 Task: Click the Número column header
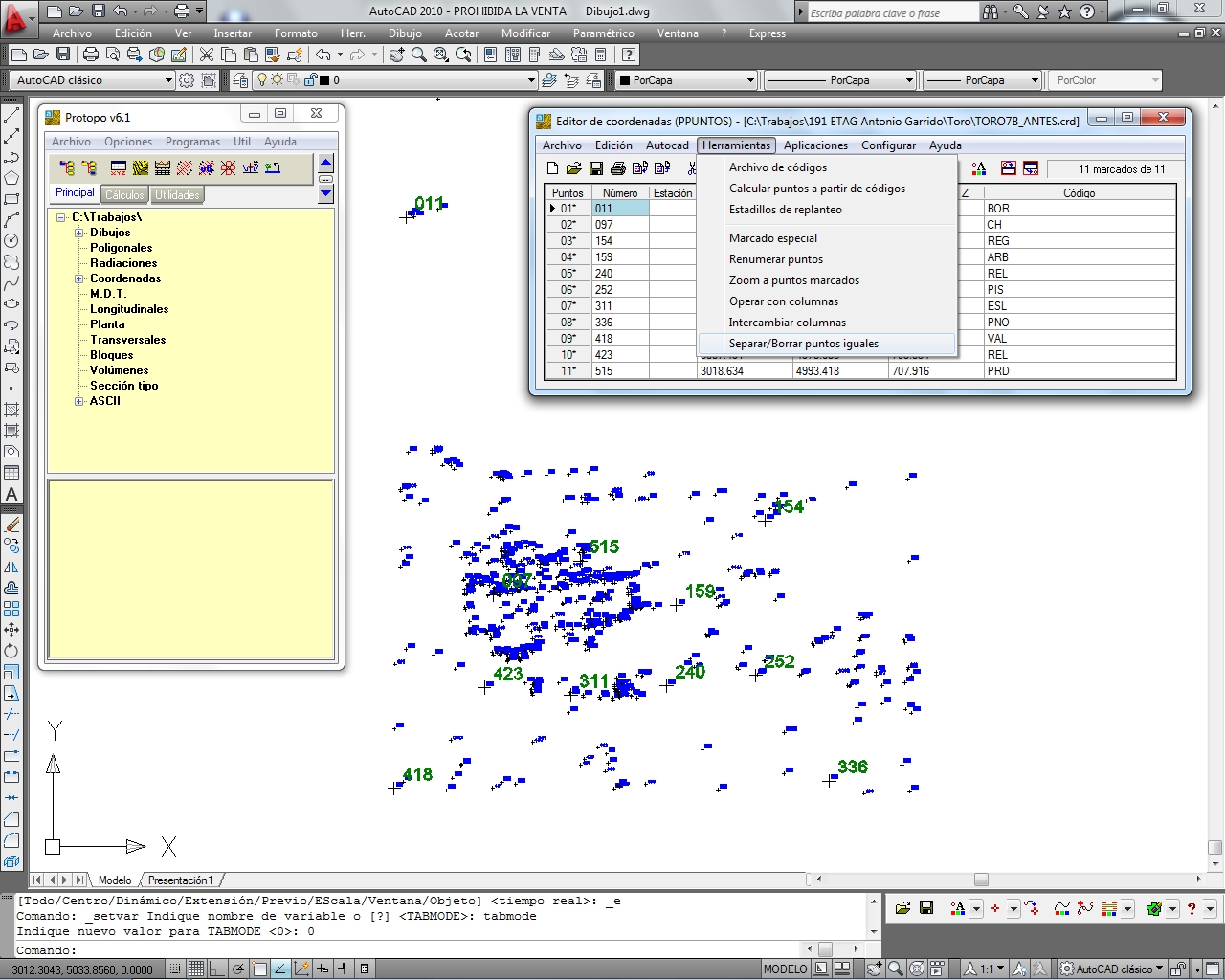[x=620, y=192]
